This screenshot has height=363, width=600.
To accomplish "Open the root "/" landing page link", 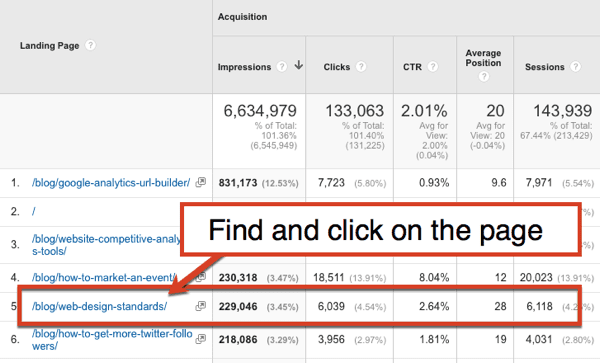I will (34, 212).
